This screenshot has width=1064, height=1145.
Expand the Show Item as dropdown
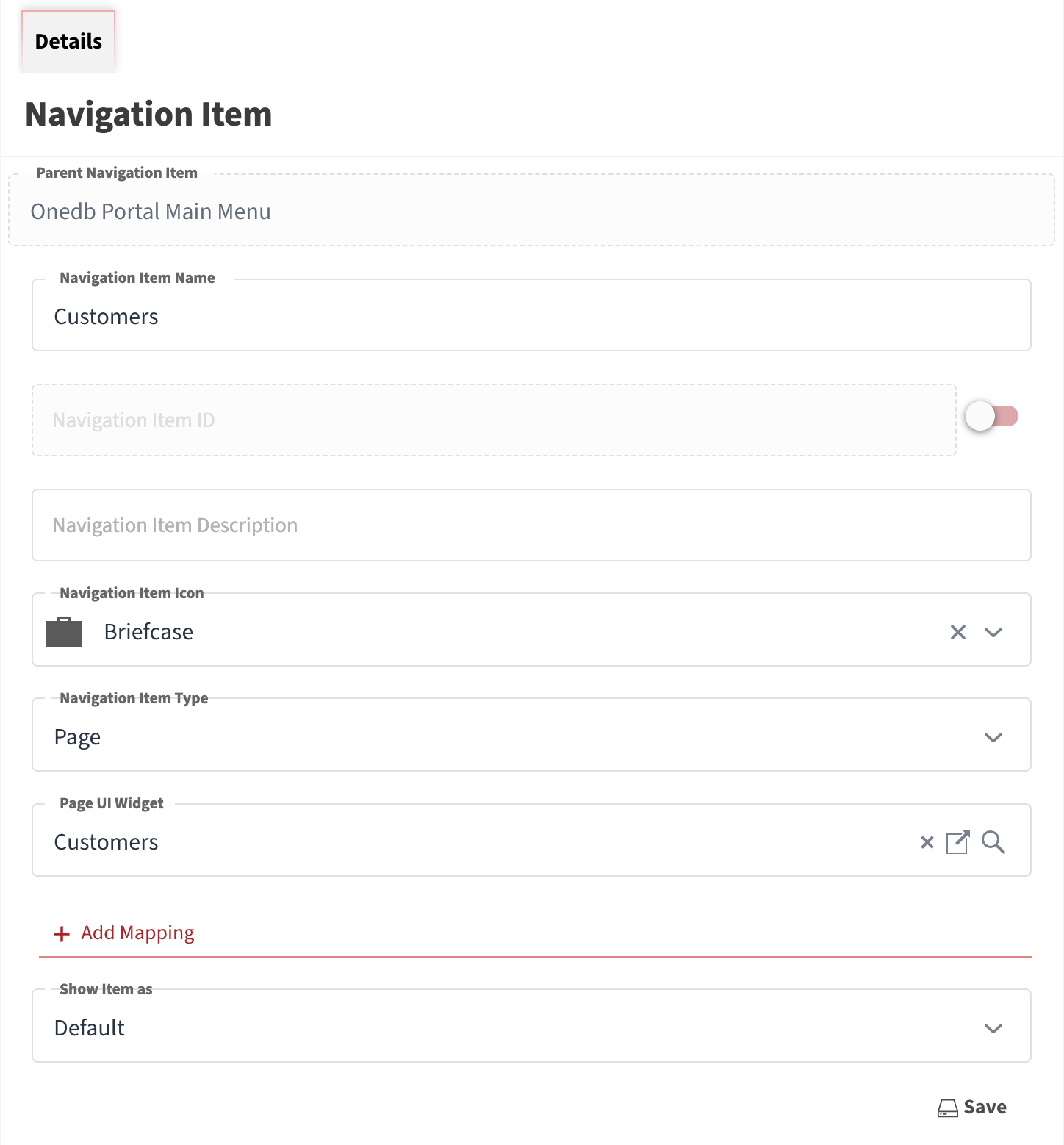(x=993, y=1027)
